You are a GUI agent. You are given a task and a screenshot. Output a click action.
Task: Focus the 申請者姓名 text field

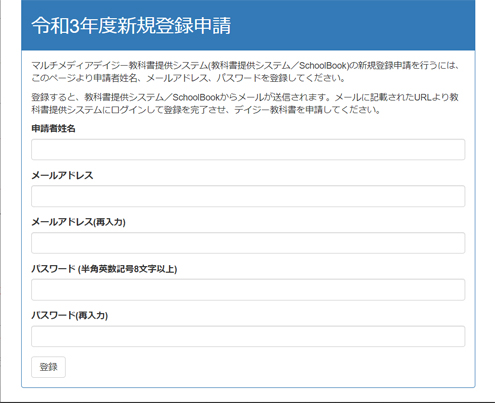click(248, 149)
